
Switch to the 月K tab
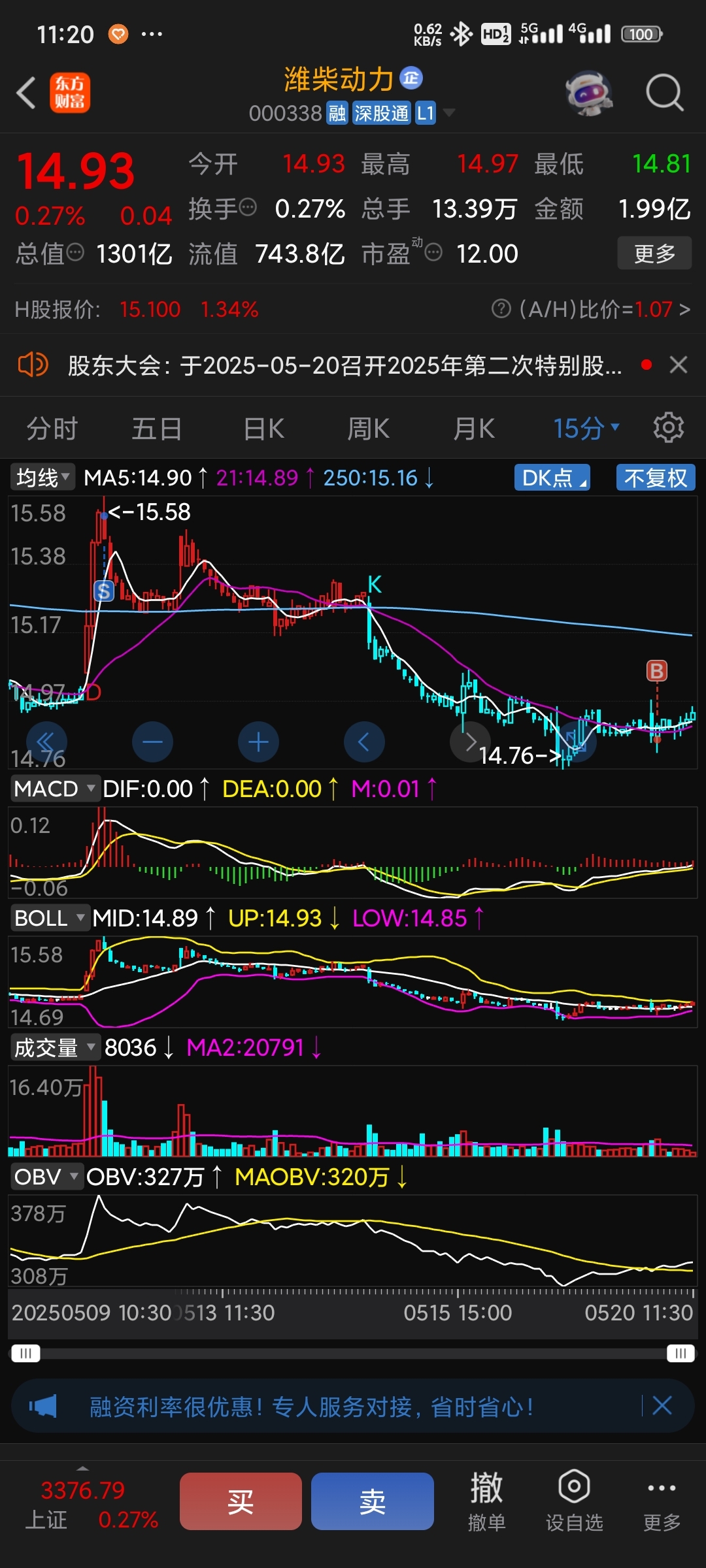pos(474,429)
